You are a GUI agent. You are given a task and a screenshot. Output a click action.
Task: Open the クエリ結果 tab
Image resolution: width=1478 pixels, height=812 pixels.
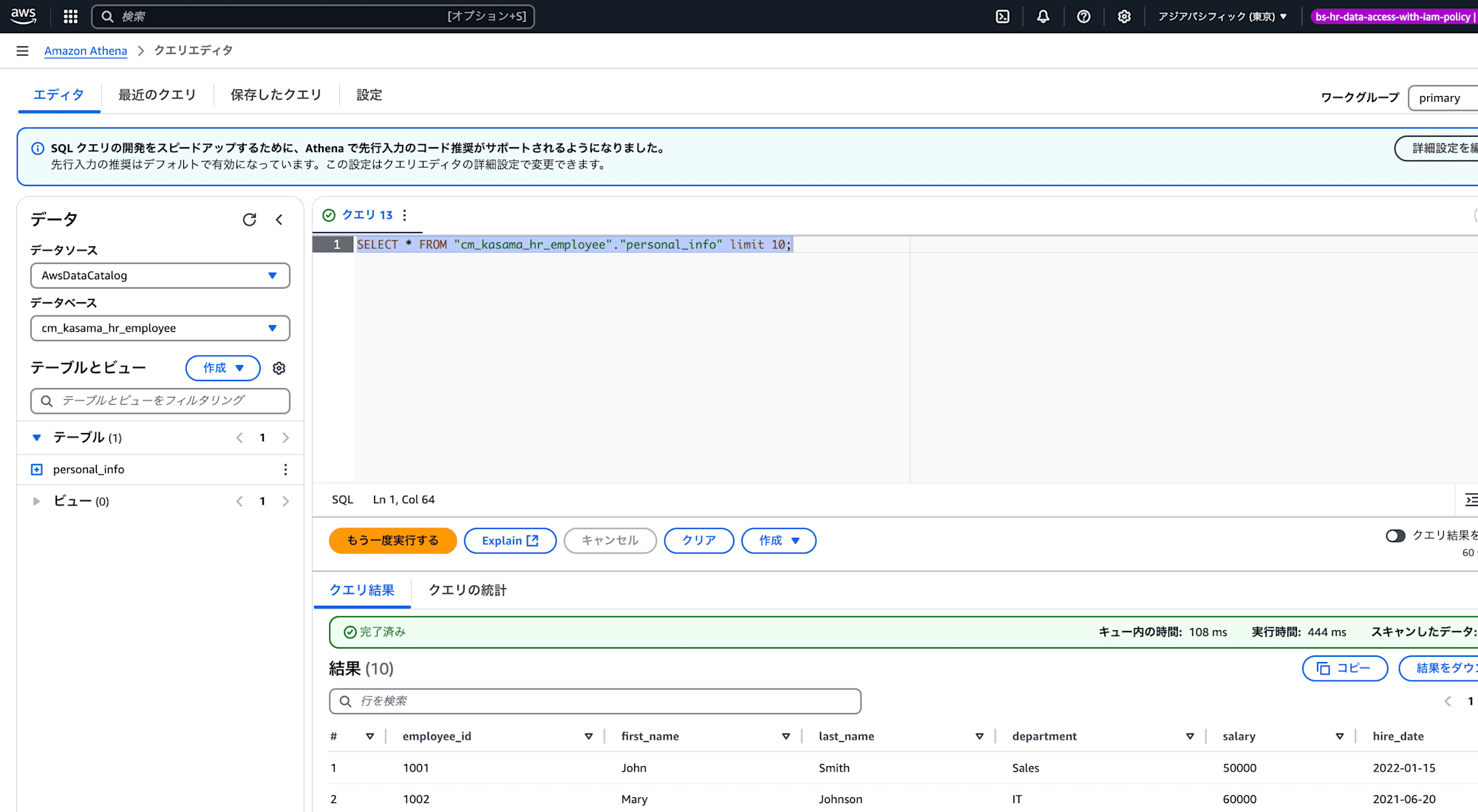362,590
